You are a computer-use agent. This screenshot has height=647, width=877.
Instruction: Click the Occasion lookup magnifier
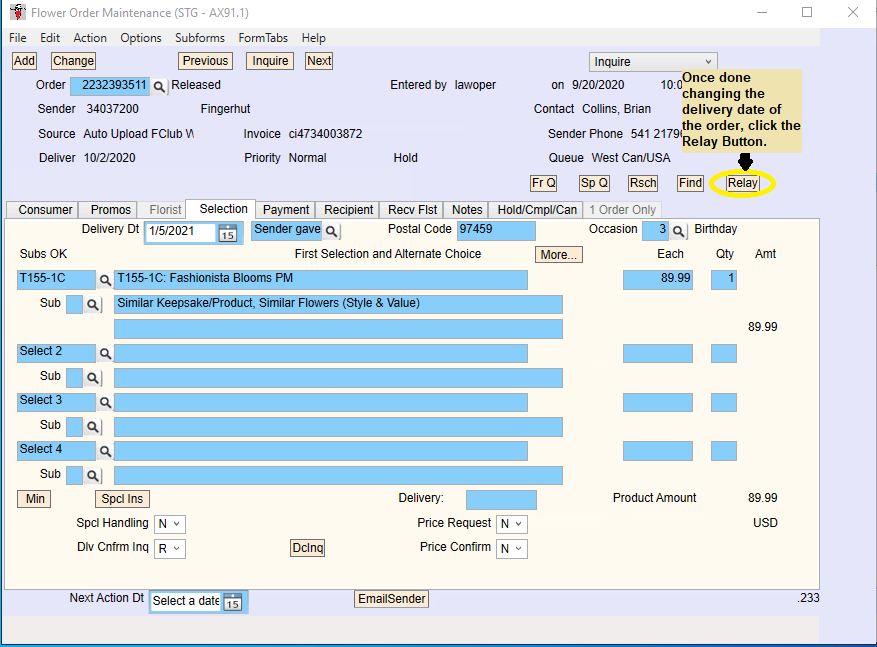(x=677, y=231)
